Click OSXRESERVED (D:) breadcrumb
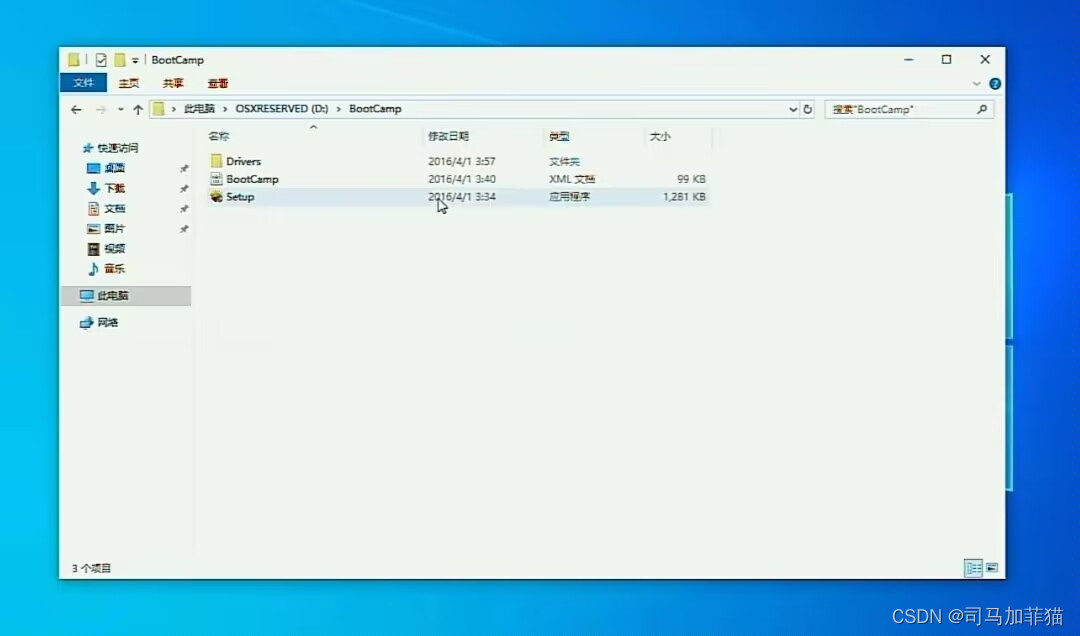Screen dimensions: 1080x636 [x=282, y=109]
